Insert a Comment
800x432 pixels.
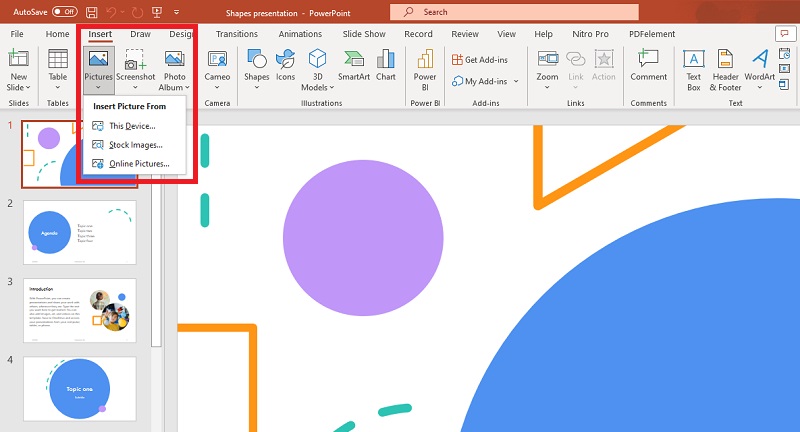648,66
